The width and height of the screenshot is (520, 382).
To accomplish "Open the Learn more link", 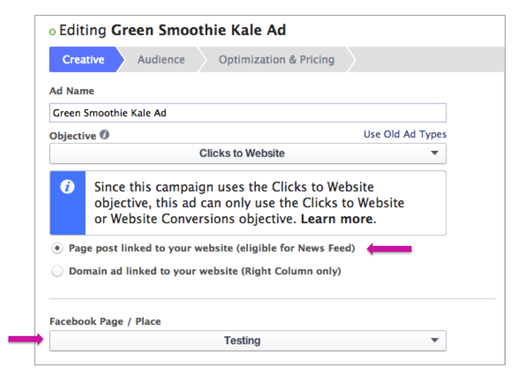I will (337, 219).
